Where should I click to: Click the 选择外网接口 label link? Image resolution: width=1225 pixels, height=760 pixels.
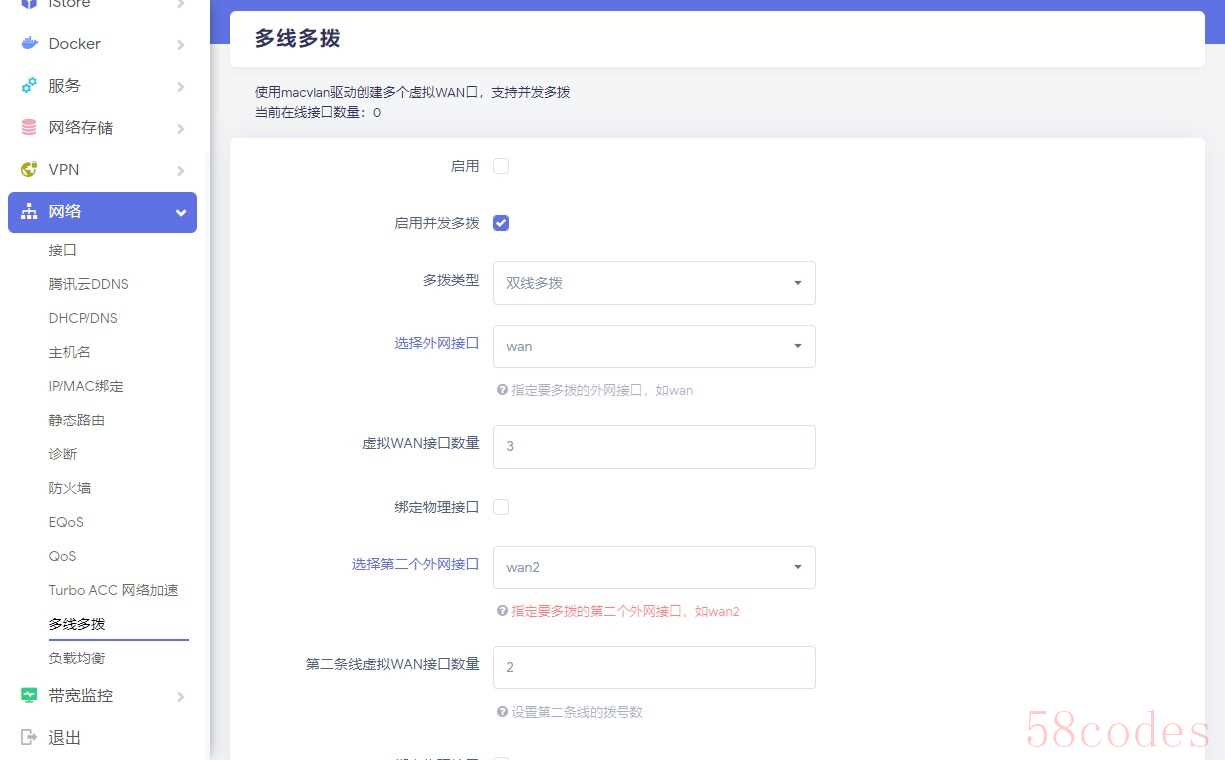click(x=437, y=343)
